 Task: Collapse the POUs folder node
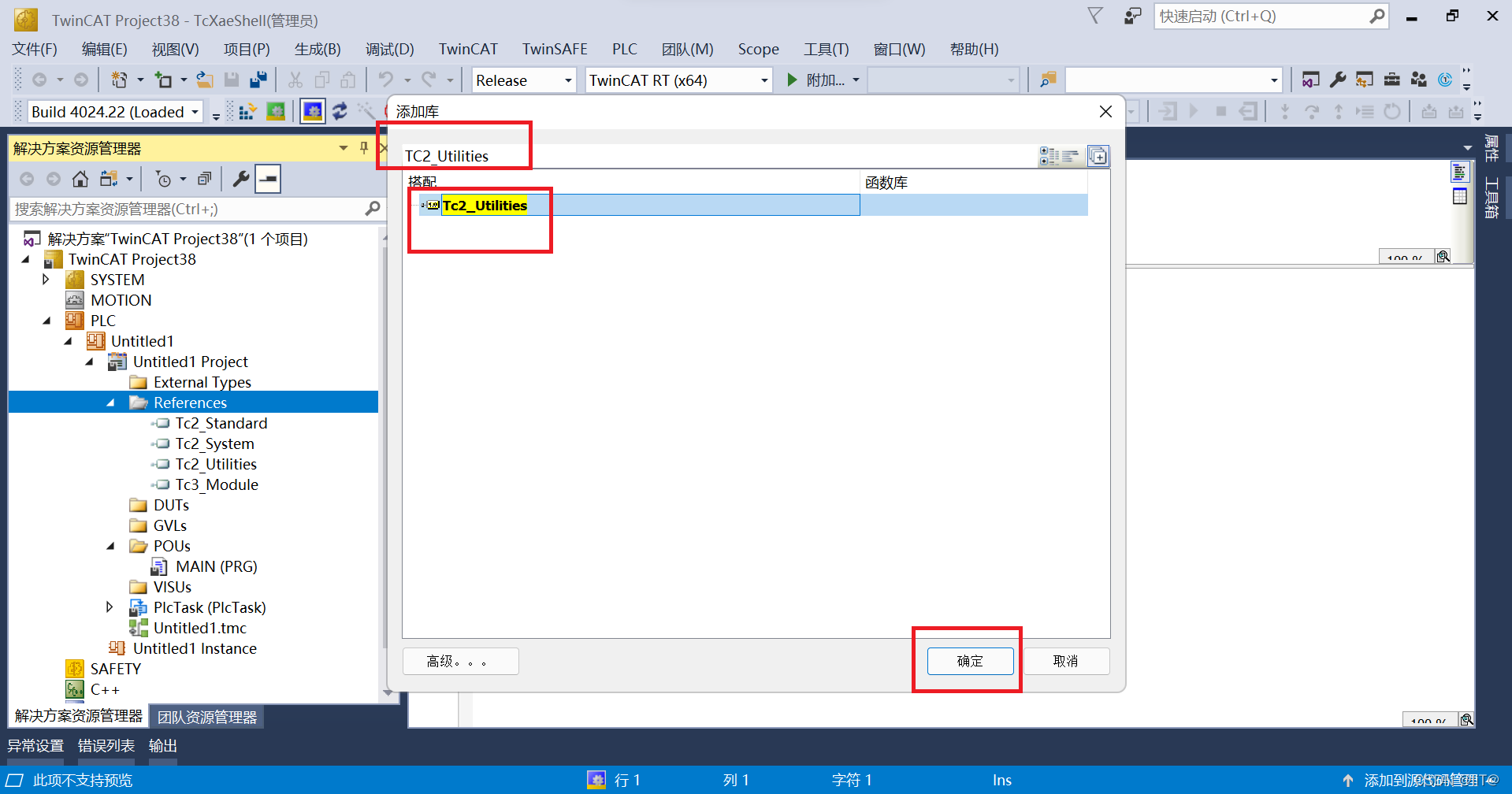click(110, 546)
